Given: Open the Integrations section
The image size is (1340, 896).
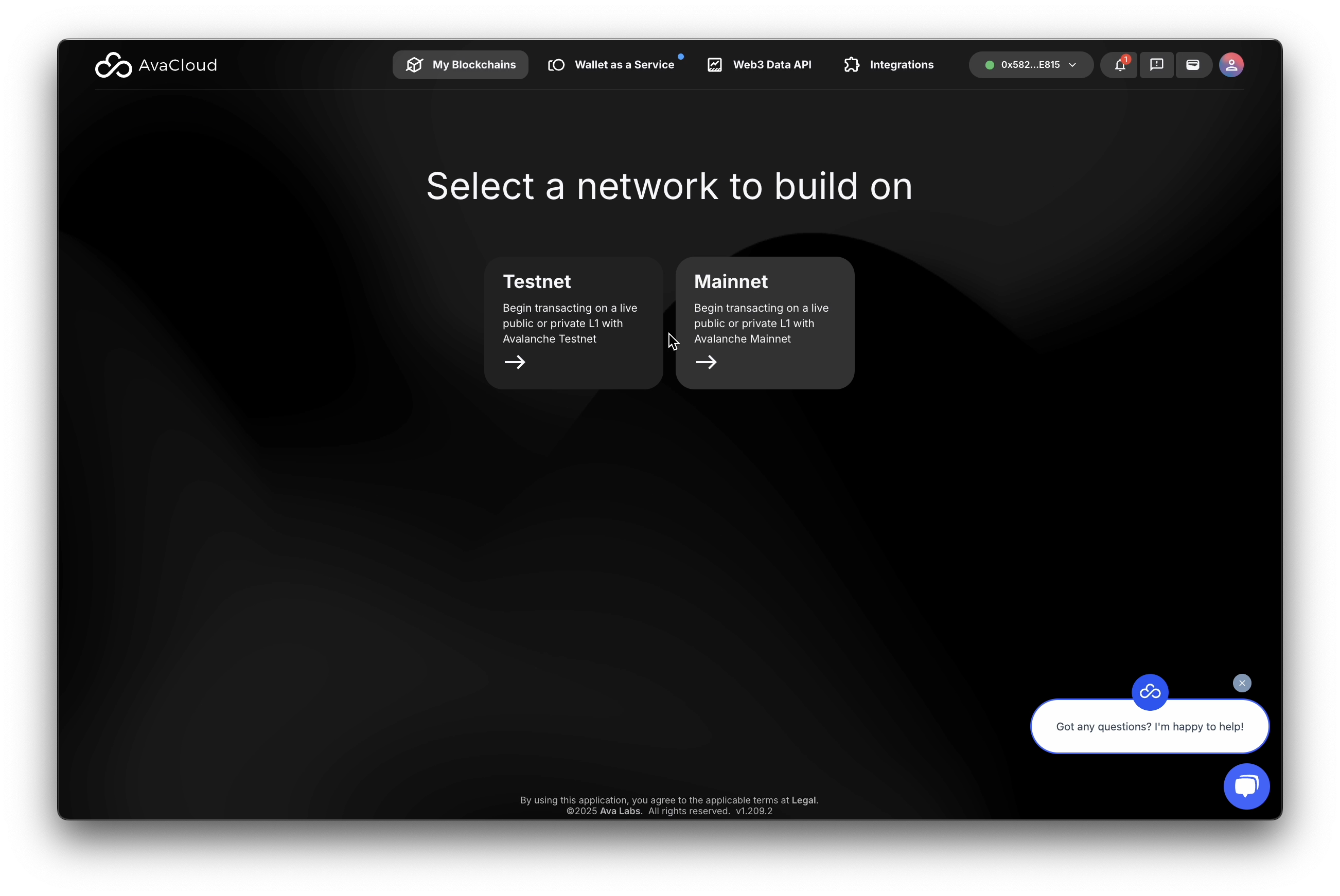Looking at the screenshot, I should click(x=888, y=65).
